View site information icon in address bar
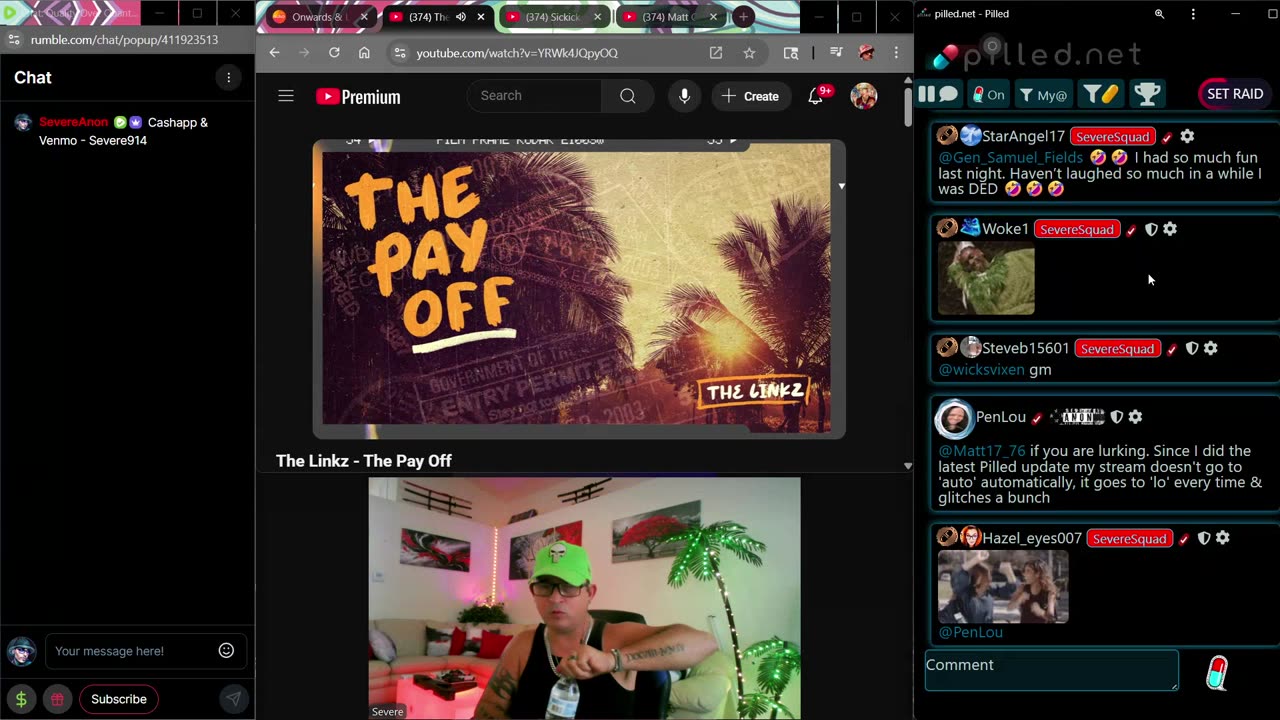This screenshot has height=720, width=1280. click(399, 53)
